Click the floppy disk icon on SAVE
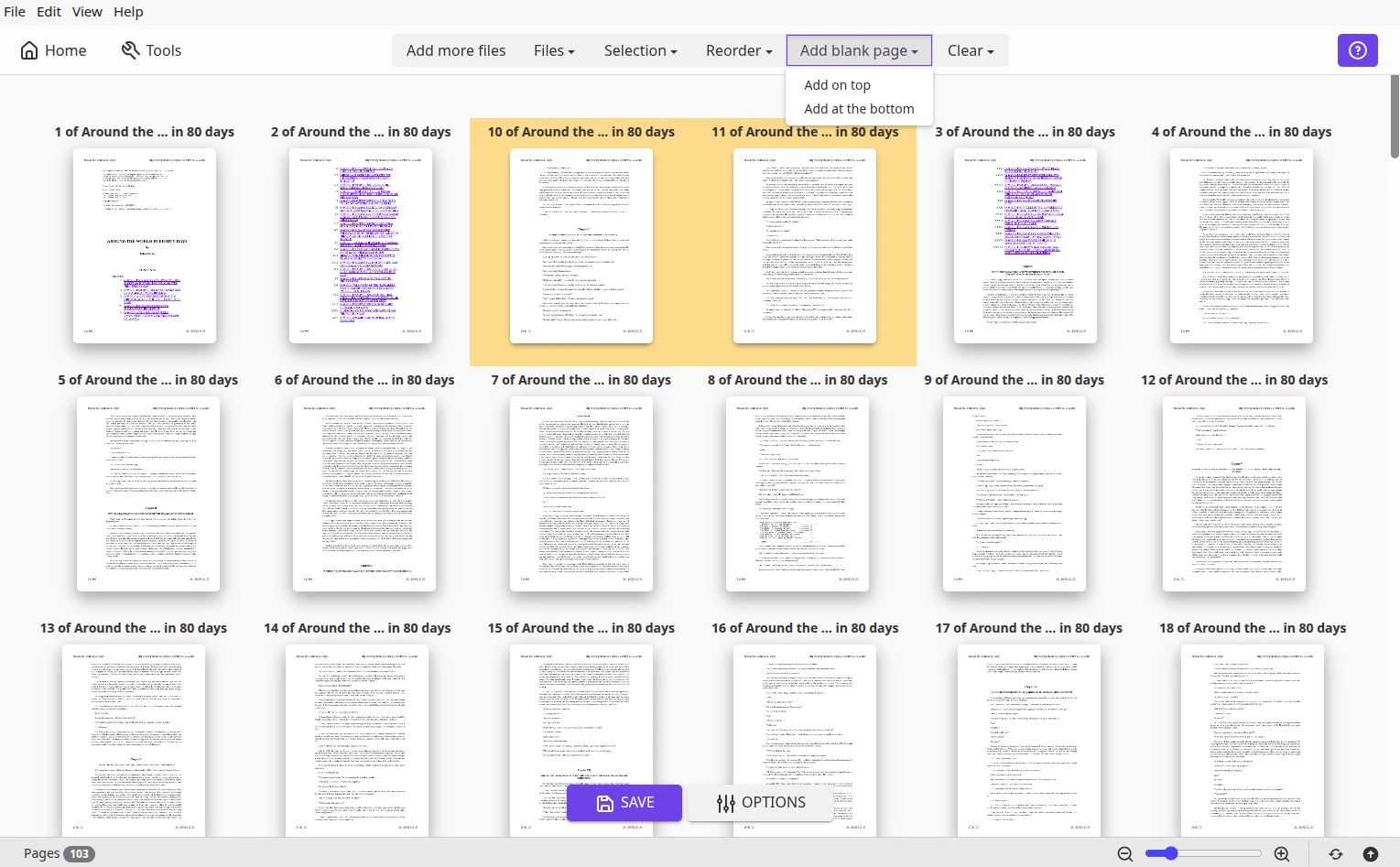 (x=604, y=803)
